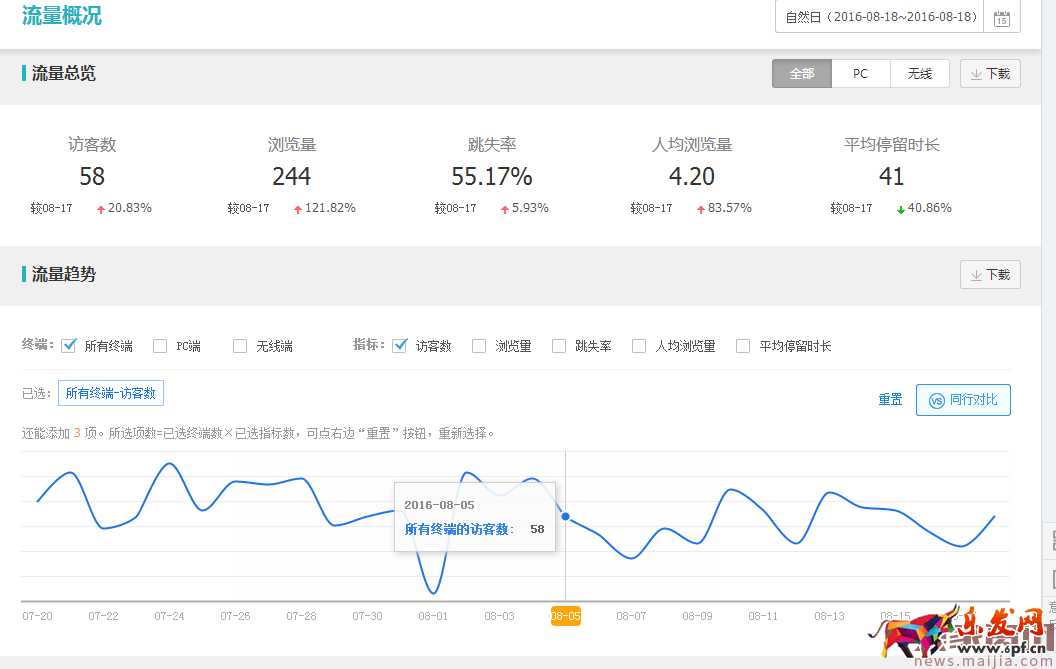
Task: Click the 下载 button in 流量总览
Action: [990, 74]
